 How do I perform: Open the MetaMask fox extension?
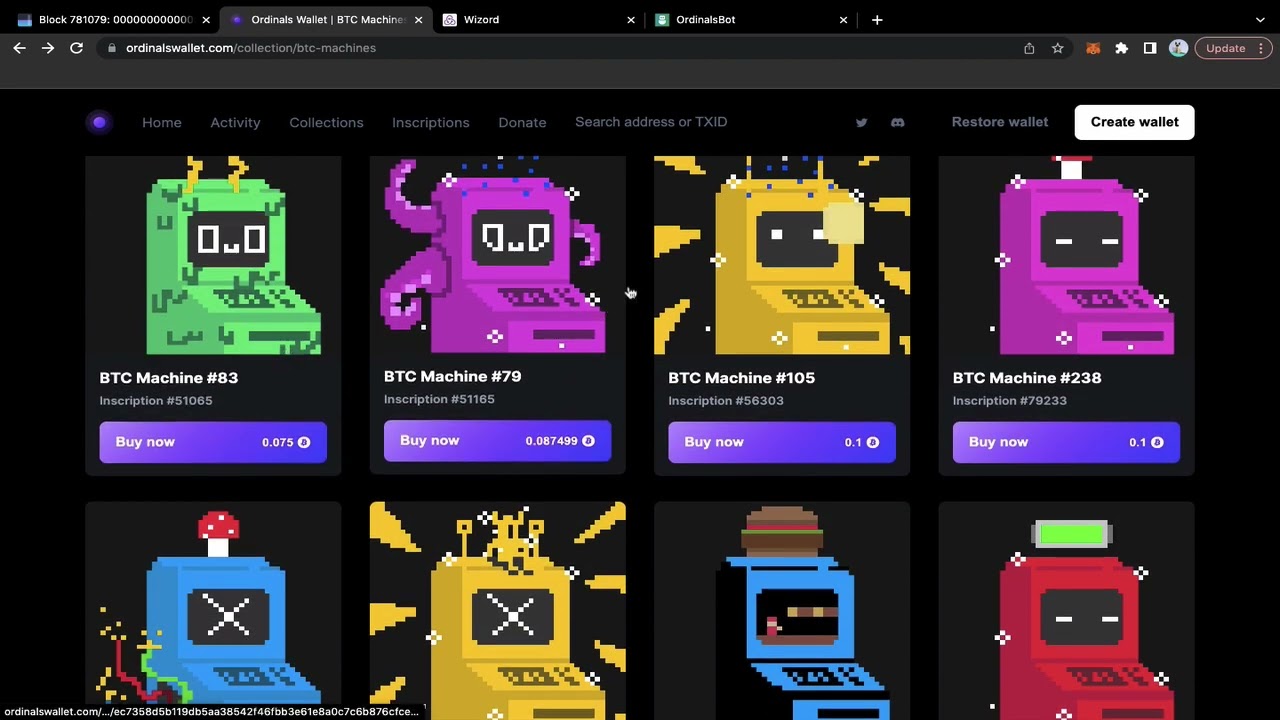point(1093,48)
